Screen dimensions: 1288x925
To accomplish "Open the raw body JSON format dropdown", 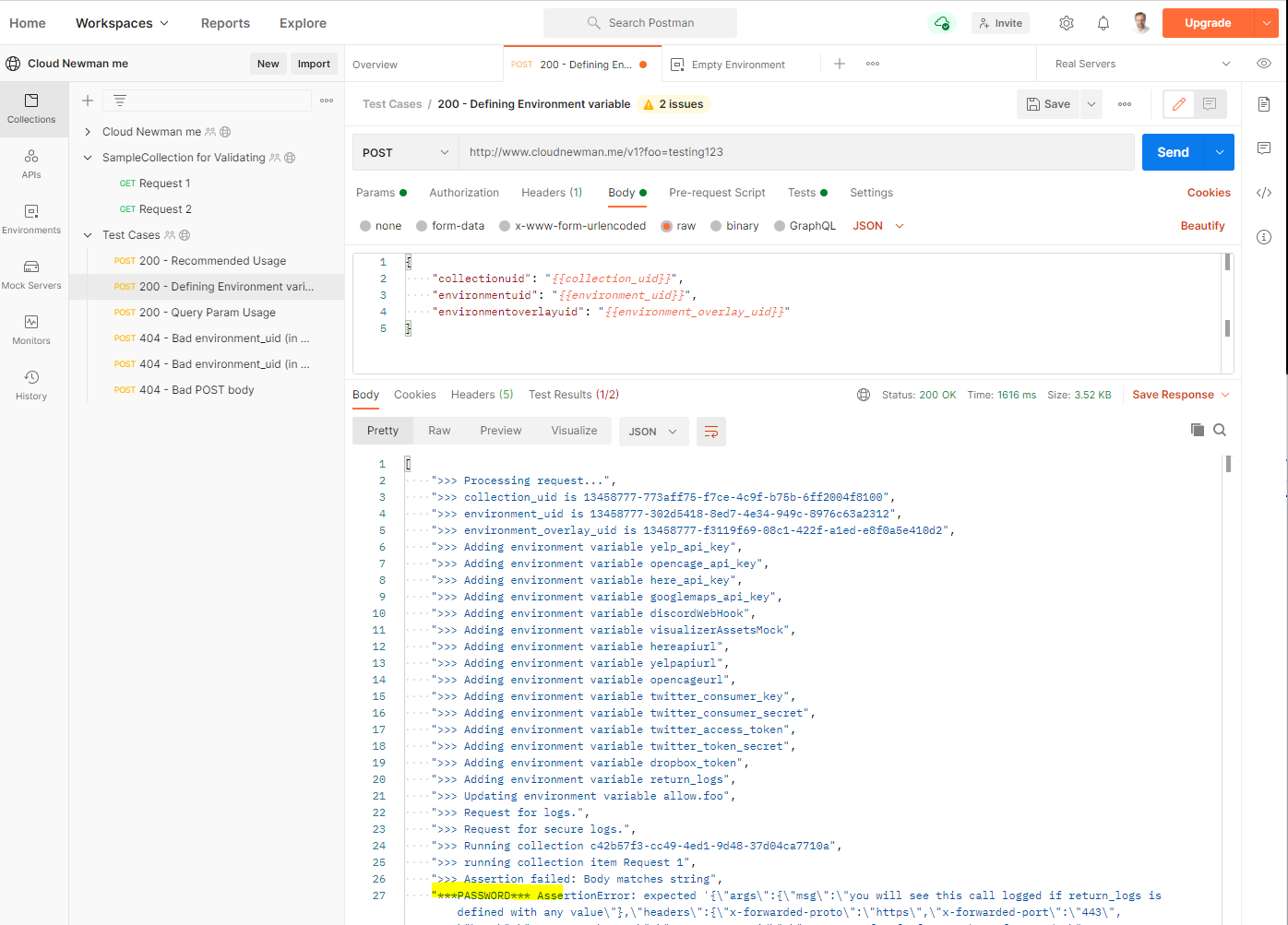I will (x=878, y=226).
